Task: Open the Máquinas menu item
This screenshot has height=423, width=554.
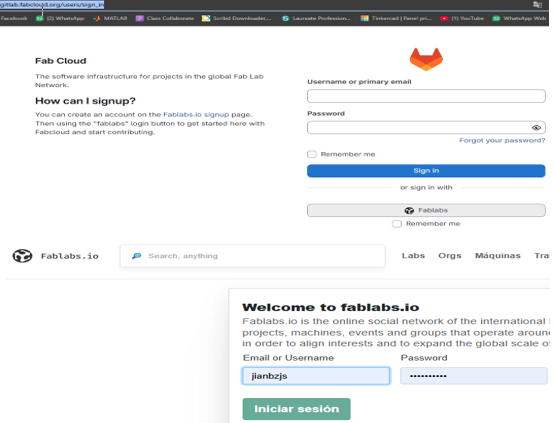Action: pos(497,255)
